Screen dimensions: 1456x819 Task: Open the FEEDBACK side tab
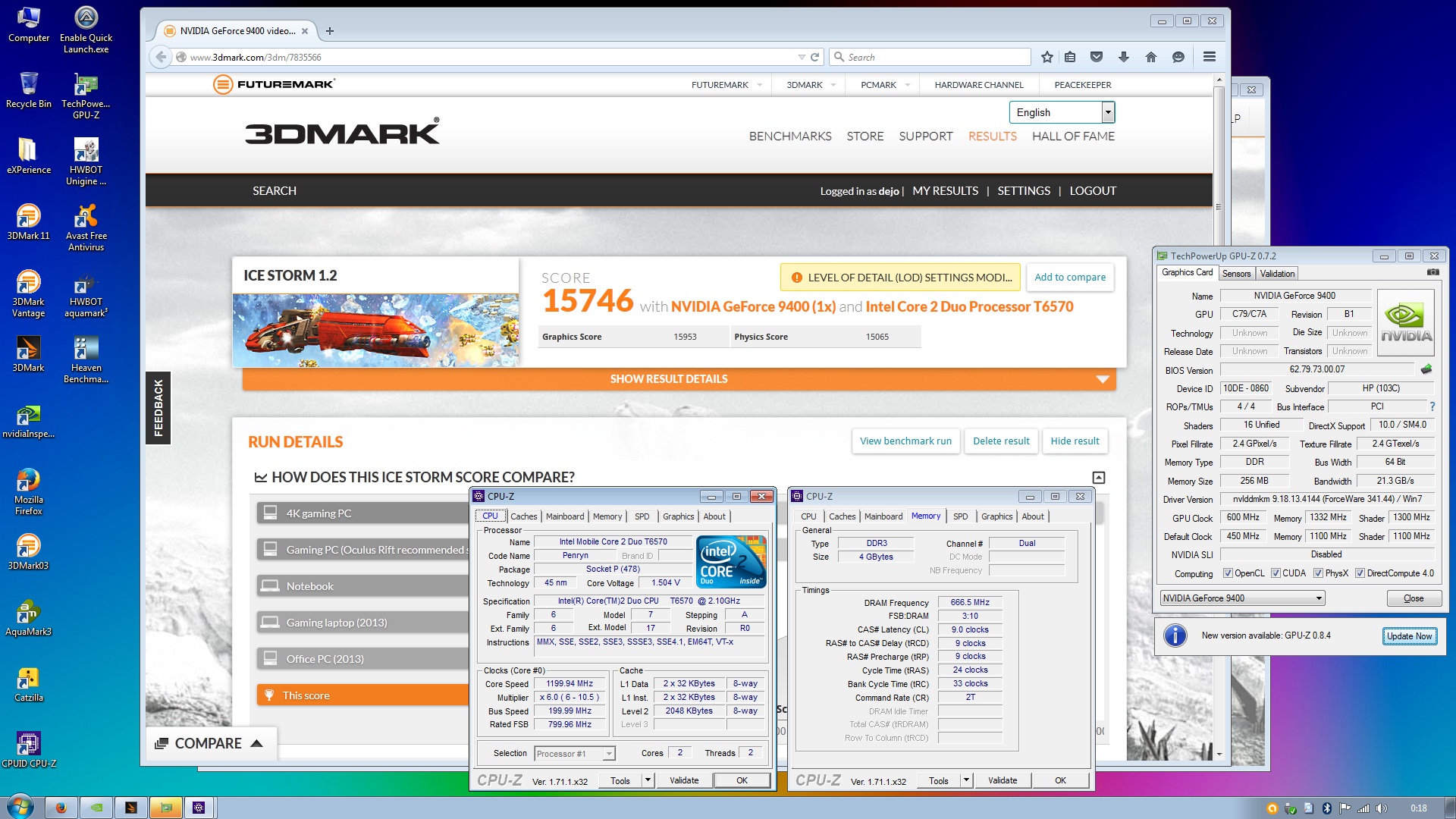[x=158, y=408]
